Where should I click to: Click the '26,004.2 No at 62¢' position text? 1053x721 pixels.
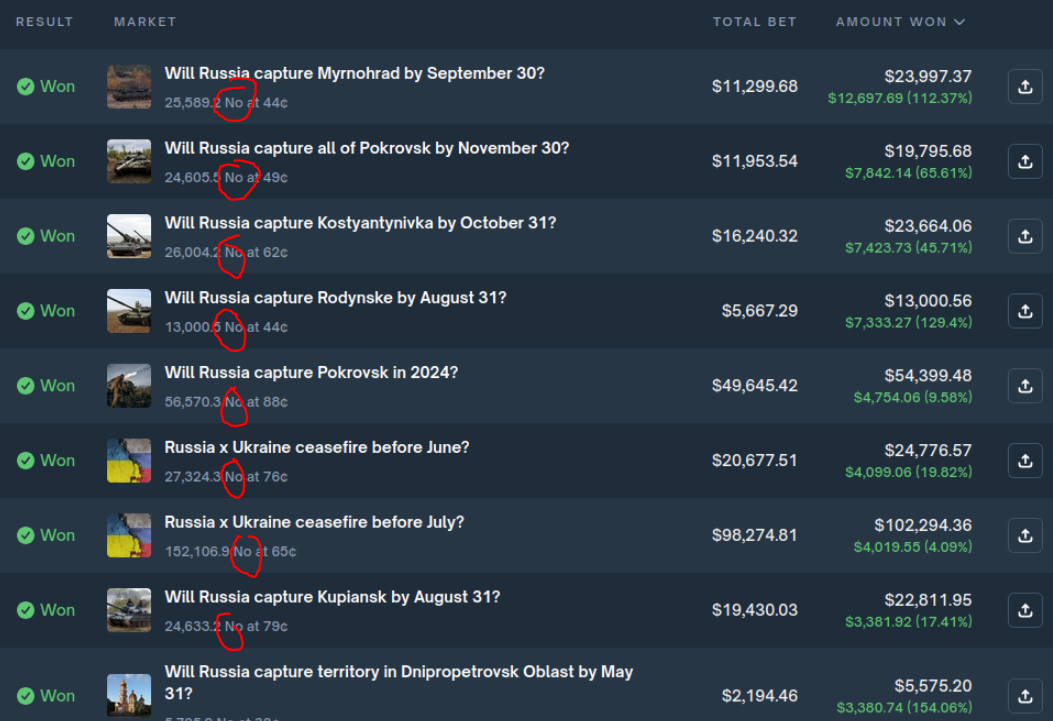coord(226,252)
